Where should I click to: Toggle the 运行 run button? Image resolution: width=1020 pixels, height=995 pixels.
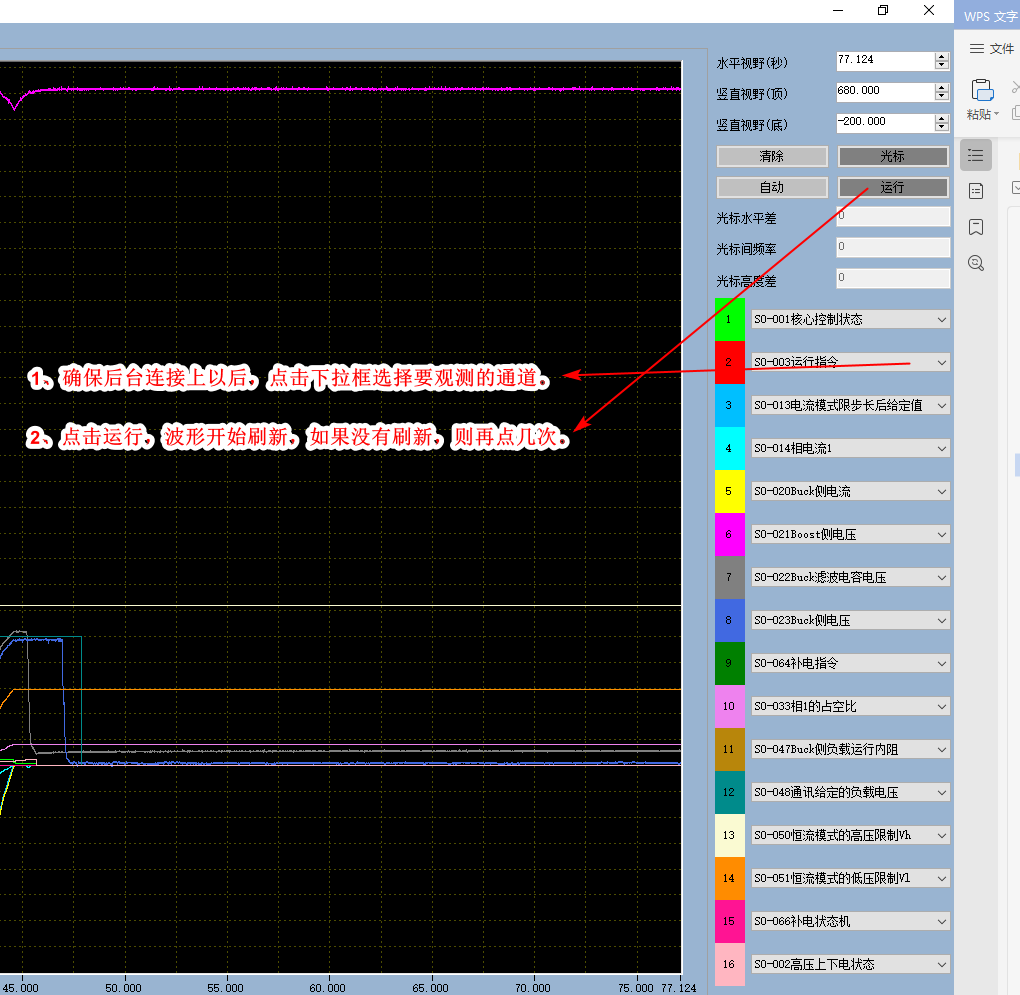892,187
